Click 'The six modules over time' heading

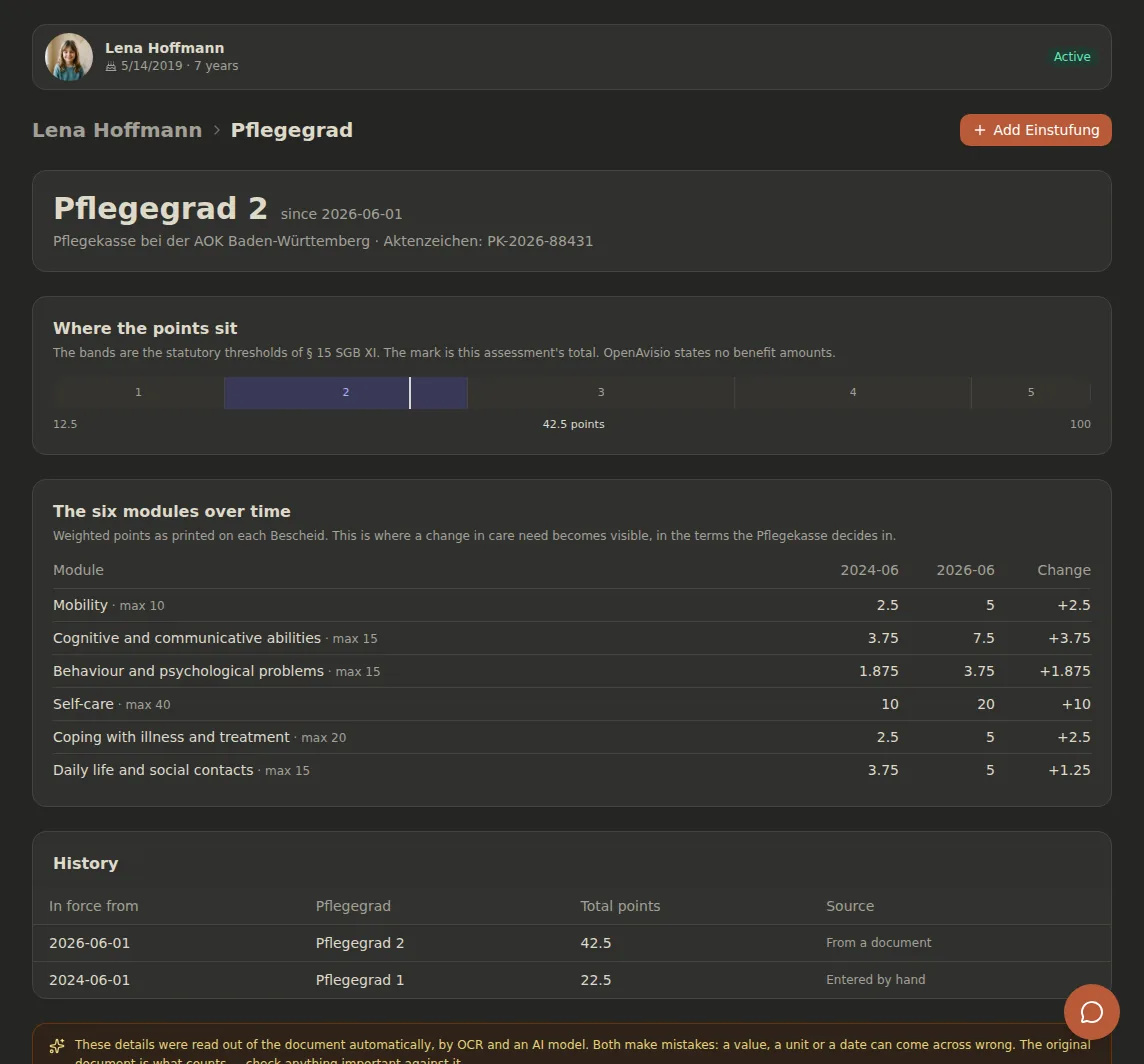pos(171,512)
